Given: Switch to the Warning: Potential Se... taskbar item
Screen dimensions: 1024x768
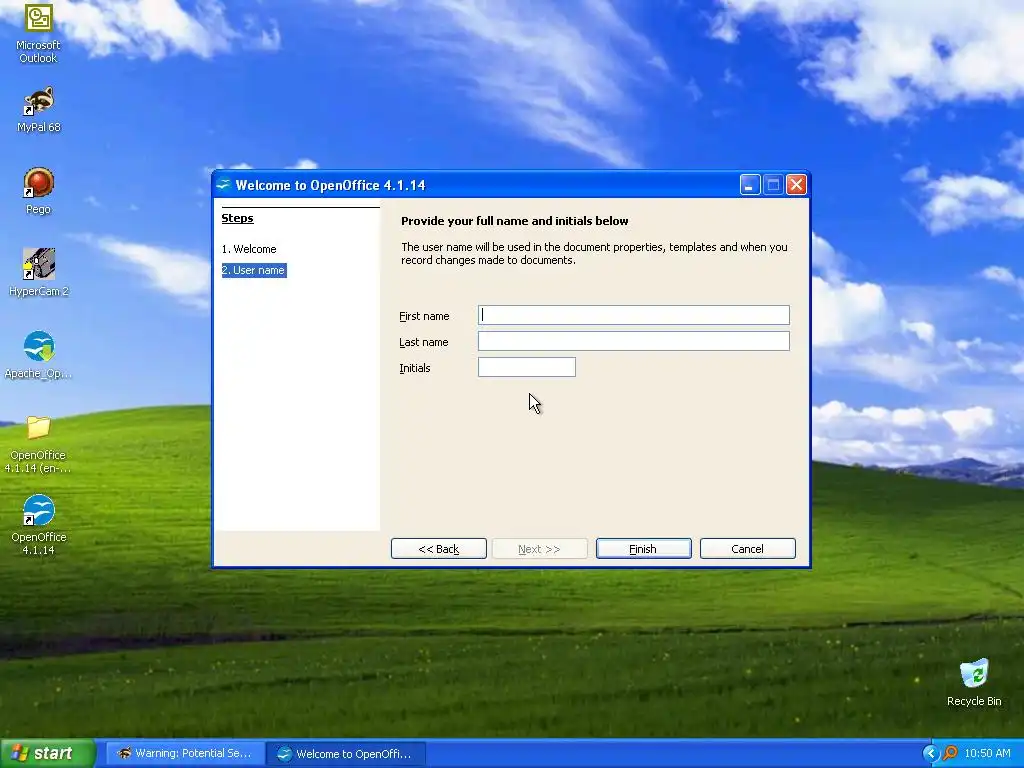Looking at the screenshot, I should [x=185, y=753].
